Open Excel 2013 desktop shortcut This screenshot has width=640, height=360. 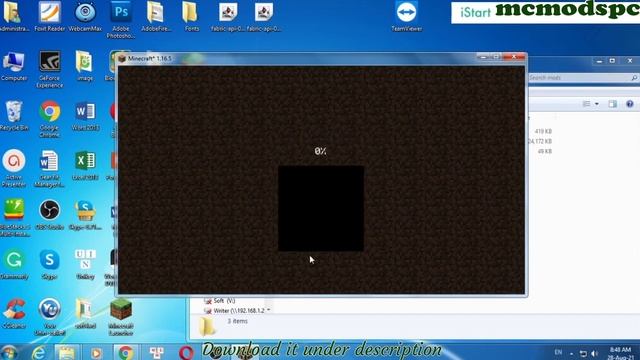tap(85, 165)
